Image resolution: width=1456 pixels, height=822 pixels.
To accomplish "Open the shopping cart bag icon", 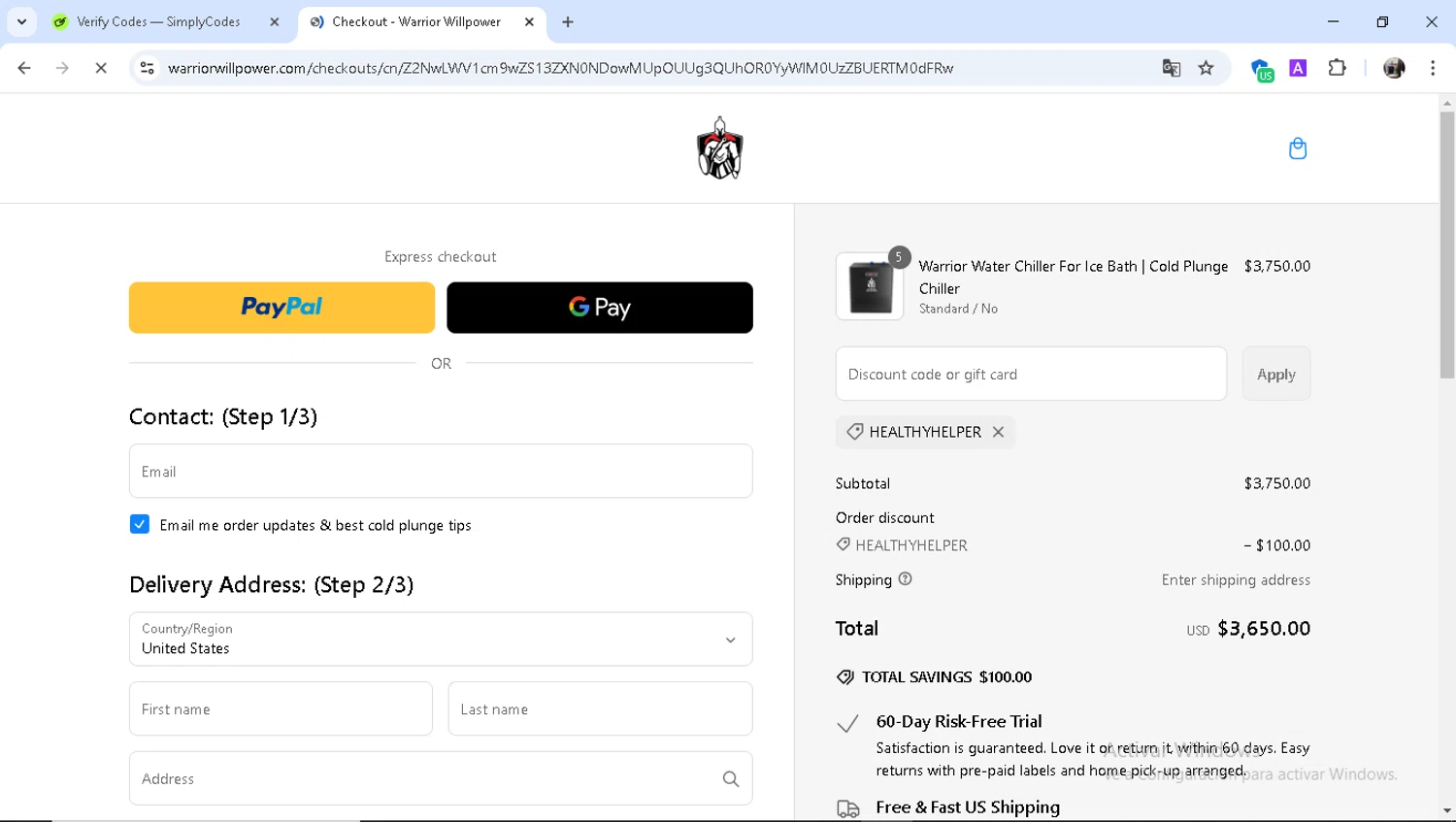I will pyautogui.click(x=1298, y=148).
